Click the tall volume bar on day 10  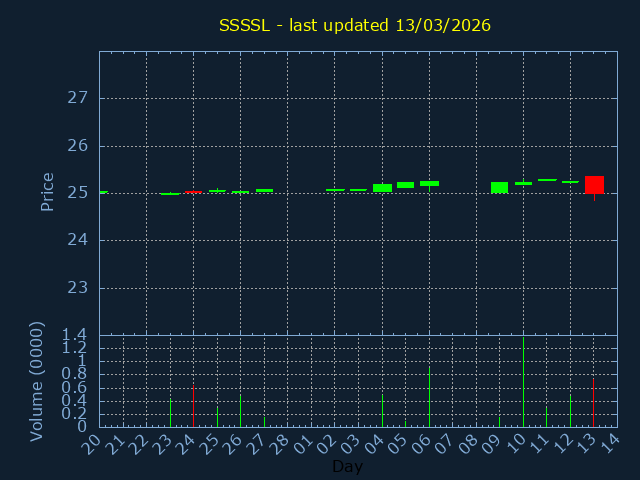click(x=523, y=382)
